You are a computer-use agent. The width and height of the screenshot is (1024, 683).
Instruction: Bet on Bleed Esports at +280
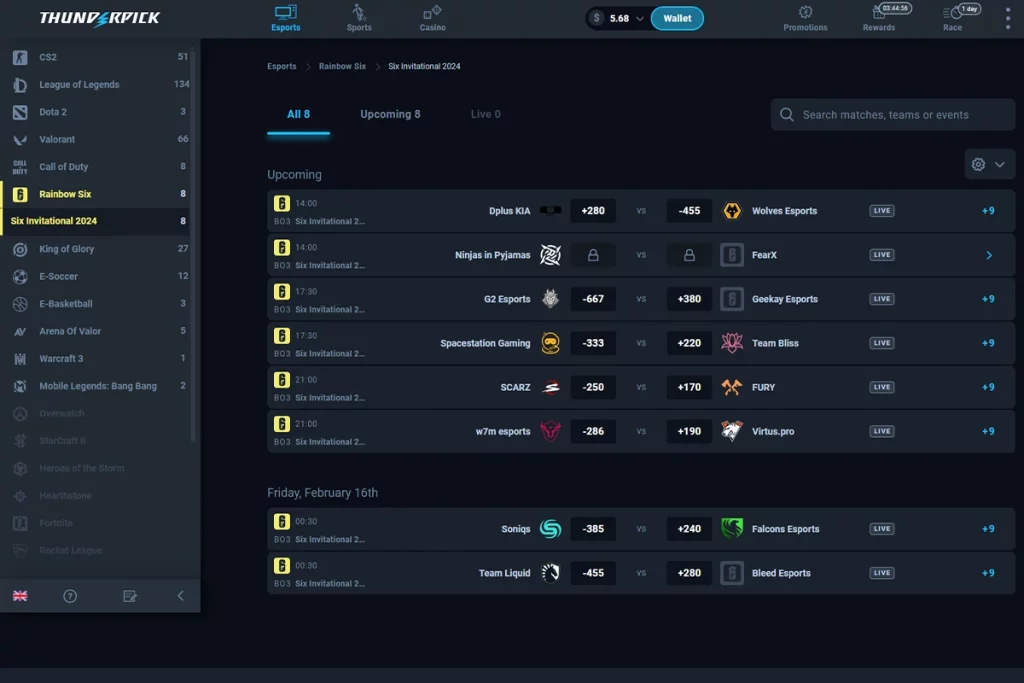coord(689,573)
